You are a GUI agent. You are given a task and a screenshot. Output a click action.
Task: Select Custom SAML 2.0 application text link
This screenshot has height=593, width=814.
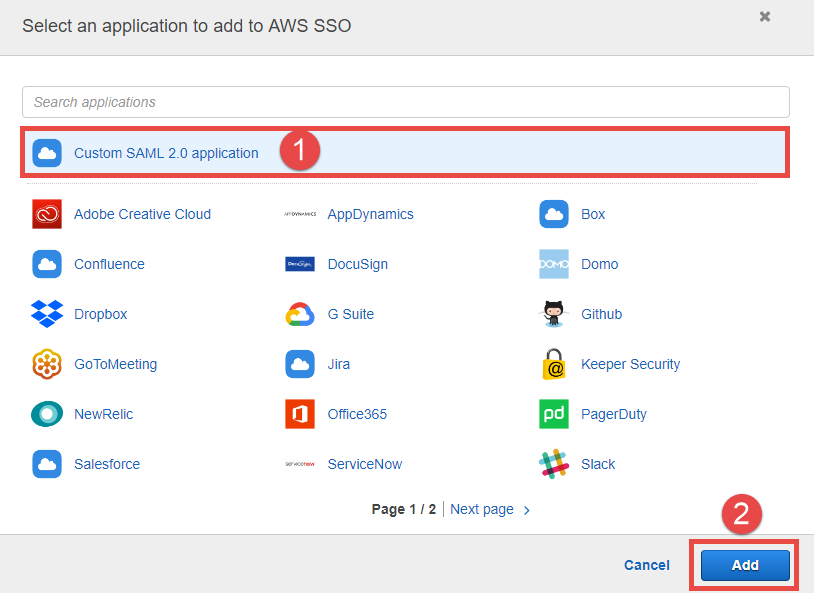166,153
